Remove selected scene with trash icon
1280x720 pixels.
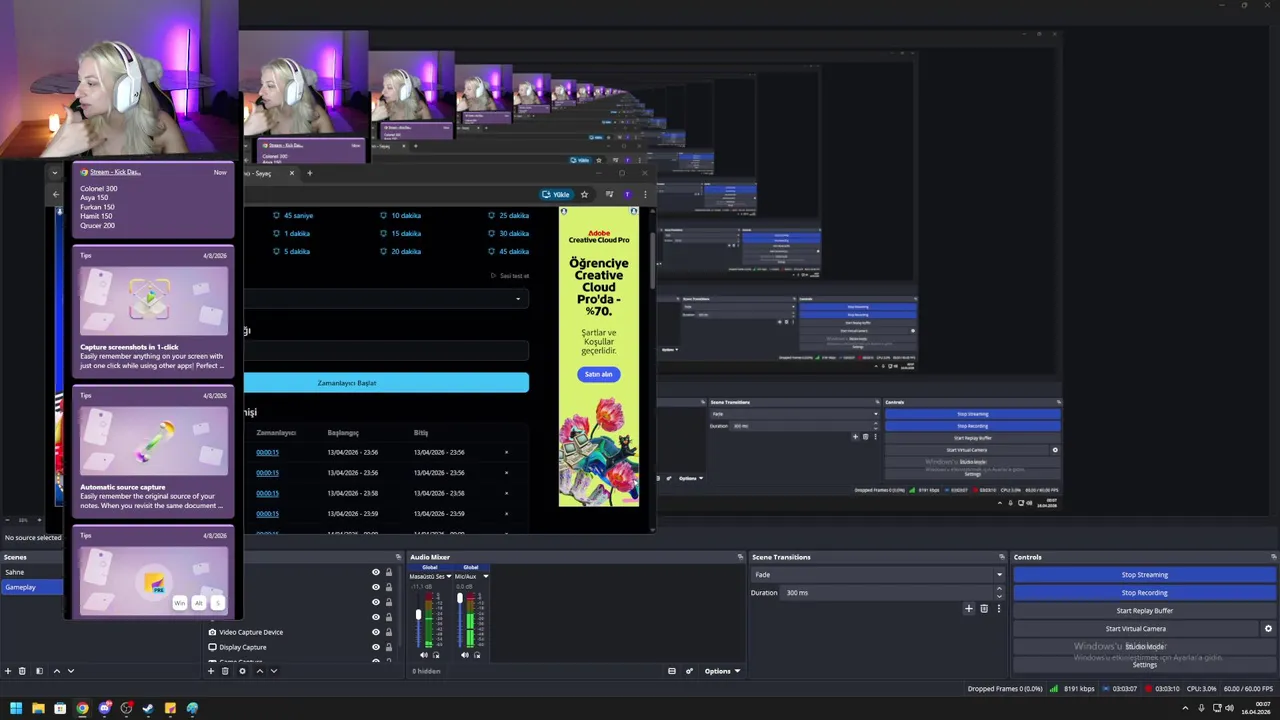(x=22, y=671)
